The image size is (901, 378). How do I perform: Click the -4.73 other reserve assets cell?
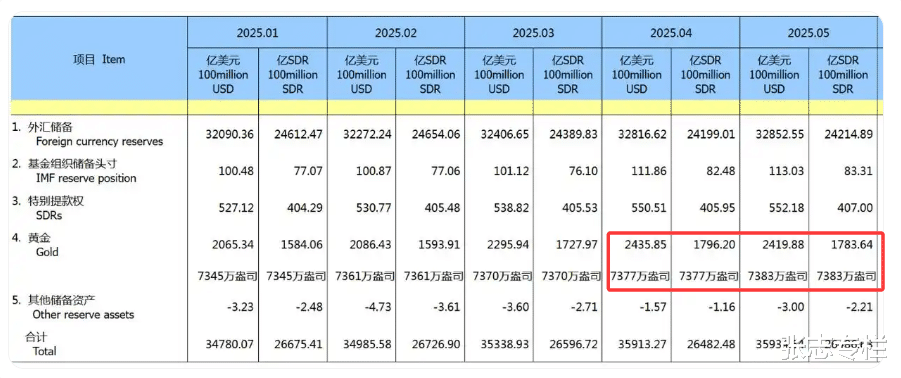(378, 307)
